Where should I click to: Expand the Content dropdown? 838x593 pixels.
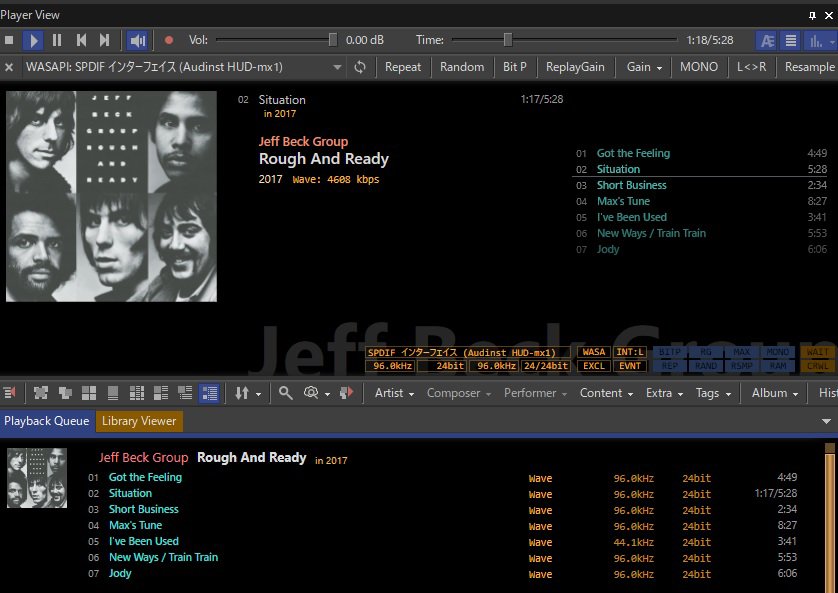coord(607,393)
